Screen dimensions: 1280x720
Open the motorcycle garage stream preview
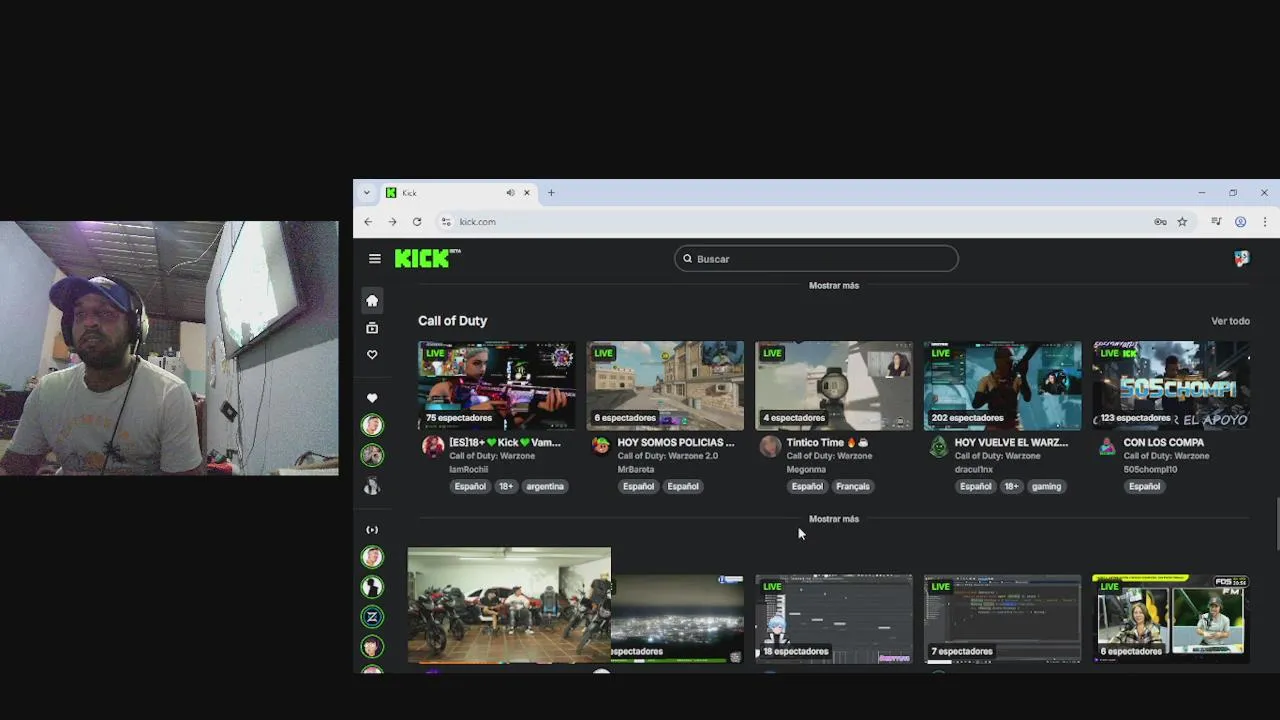point(509,605)
